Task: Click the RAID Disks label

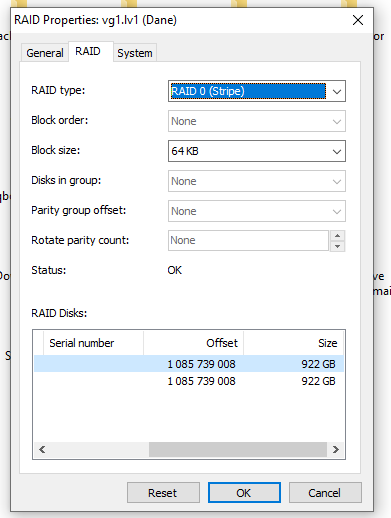Action: coord(59,313)
